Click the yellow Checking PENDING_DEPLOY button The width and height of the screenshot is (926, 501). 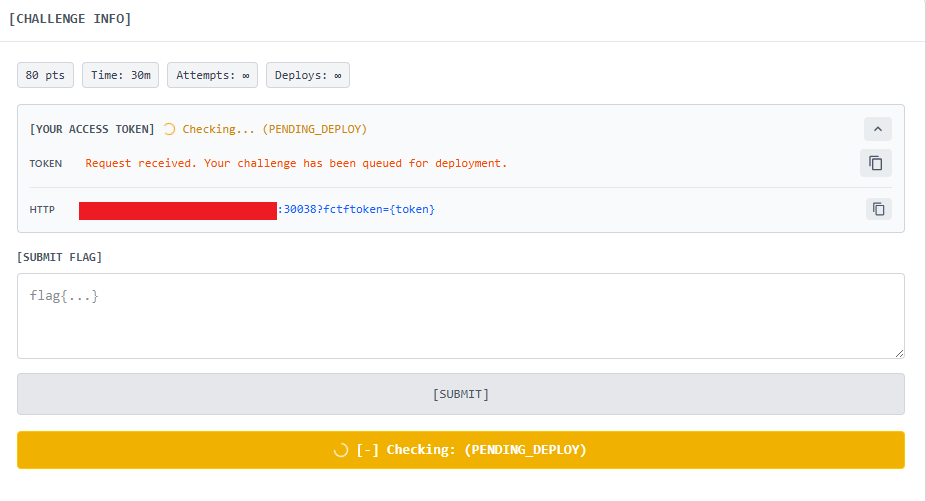461,450
